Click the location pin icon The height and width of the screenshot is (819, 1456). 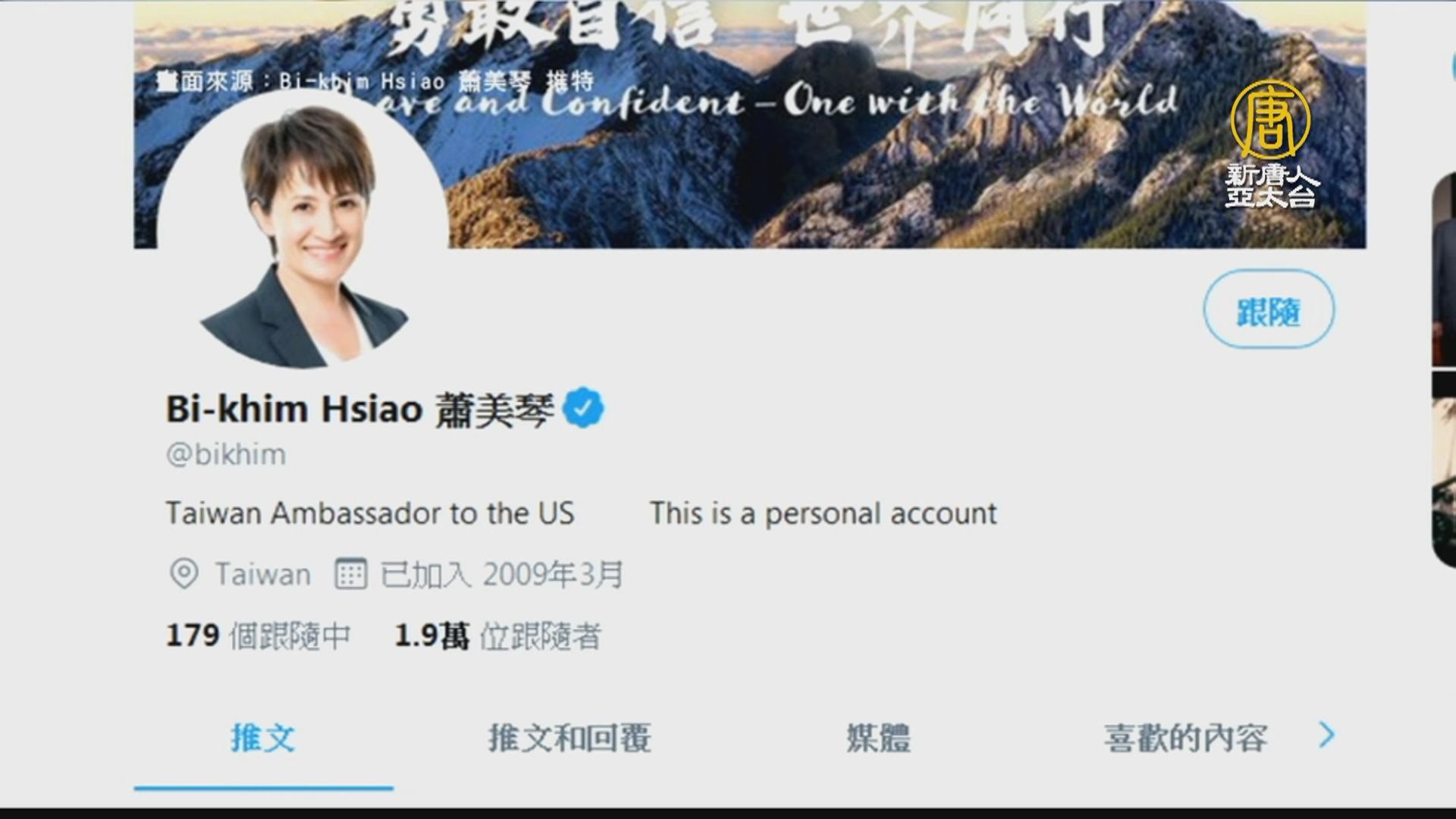click(x=184, y=574)
